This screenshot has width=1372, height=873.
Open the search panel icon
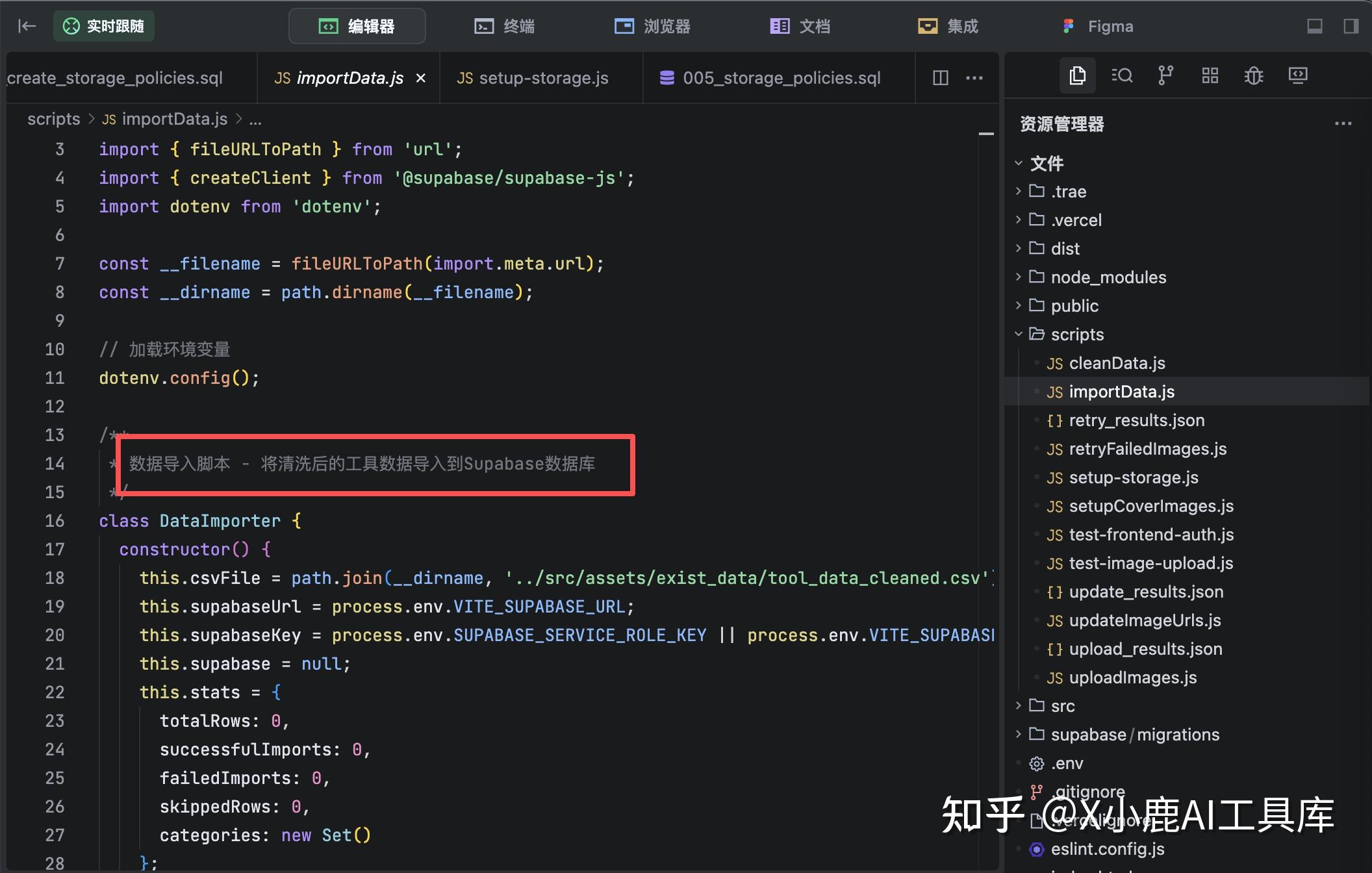click(x=1122, y=76)
